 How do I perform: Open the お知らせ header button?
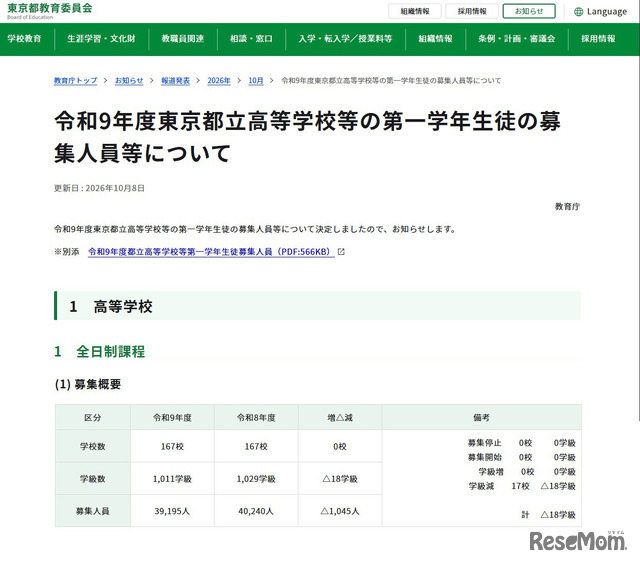(x=529, y=11)
